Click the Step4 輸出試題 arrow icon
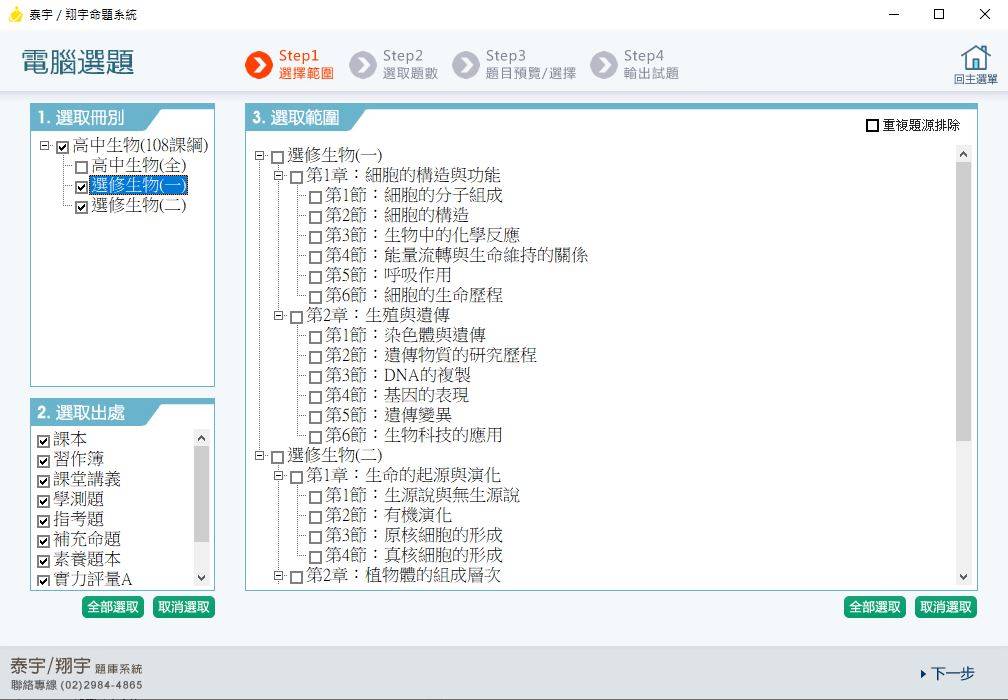This screenshot has height=700, width=1008. click(604, 65)
